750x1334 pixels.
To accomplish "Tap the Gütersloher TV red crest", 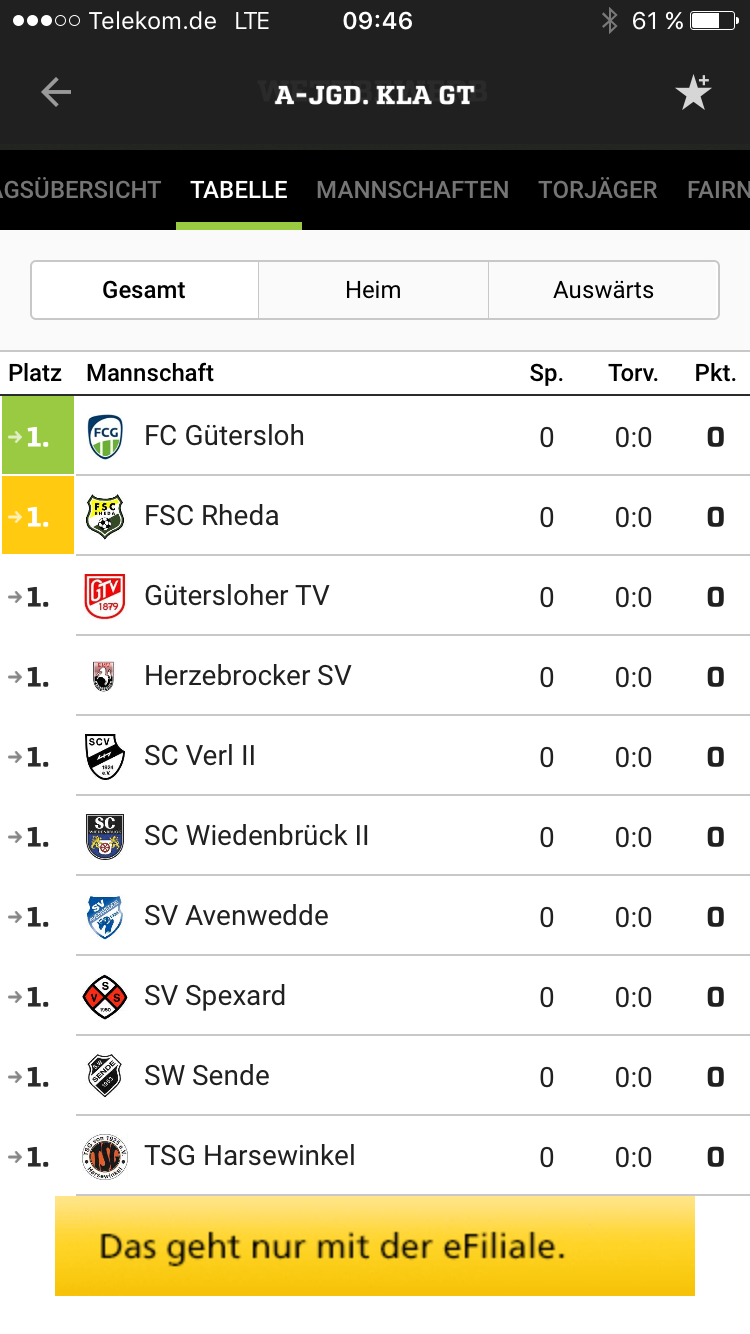I will point(105,596).
